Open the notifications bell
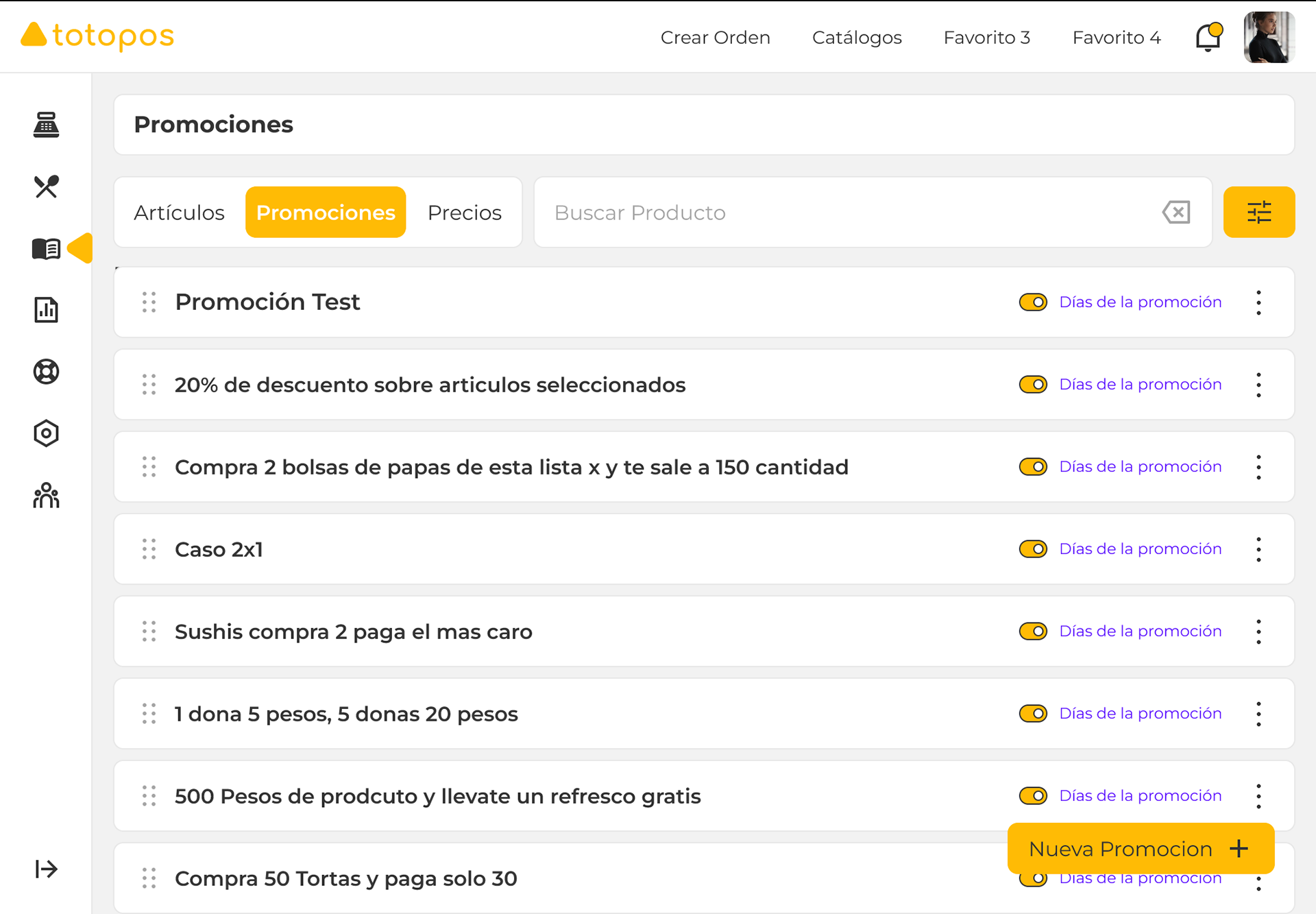The image size is (1316, 914). tap(1208, 37)
